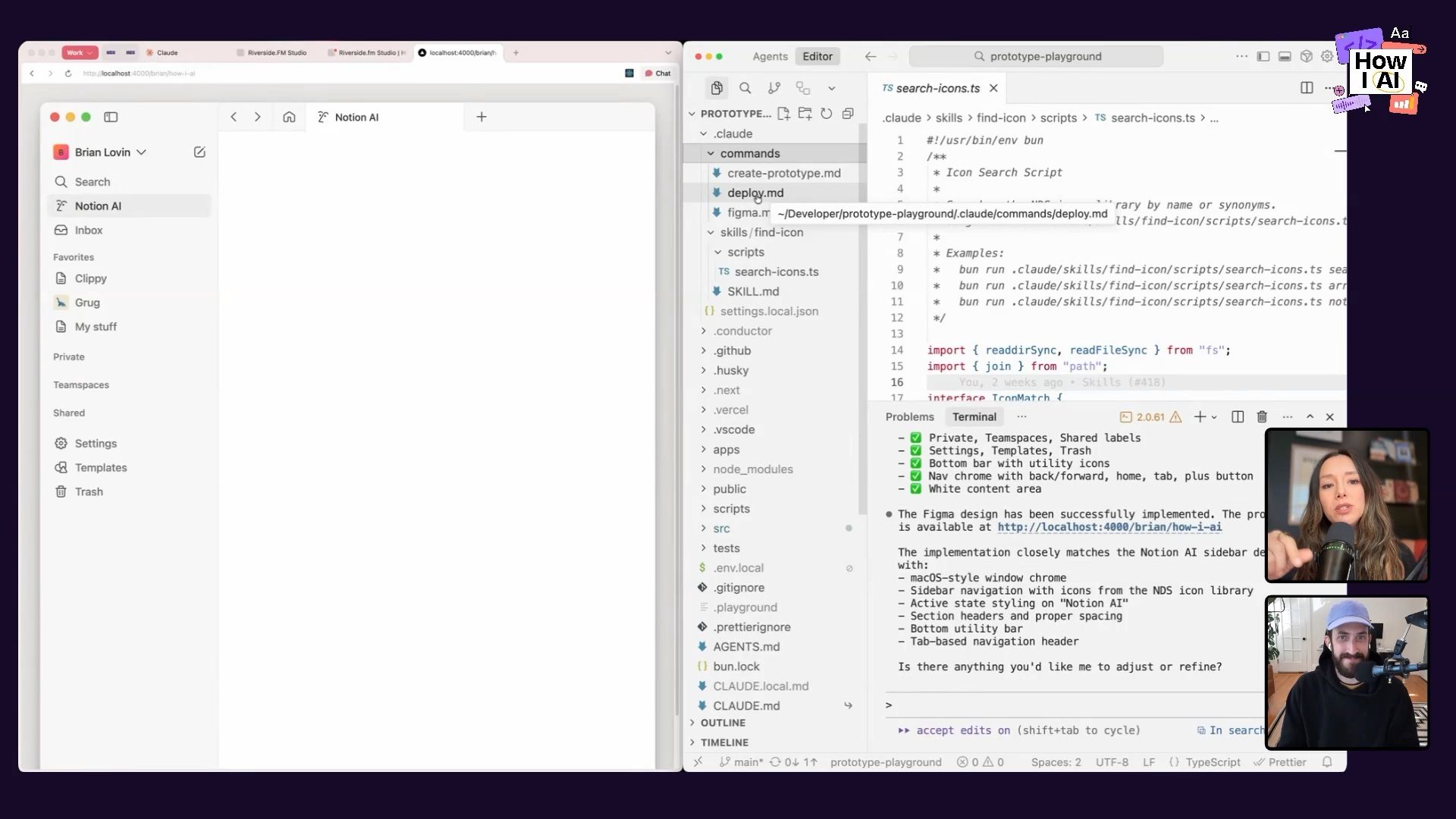Split the terminal panel
Image resolution: width=1456 pixels, height=819 pixels.
click(1238, 417)
